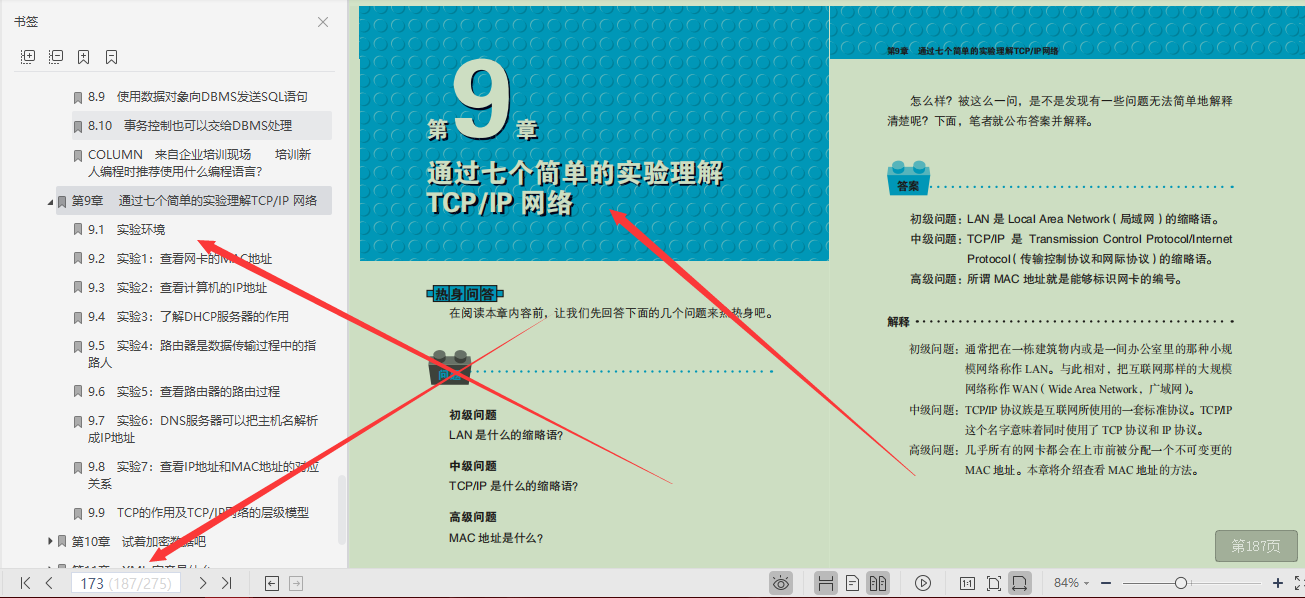Toggle two-page book view
The height and width of the screenshot is (598, 1305).
pos(879,582)
